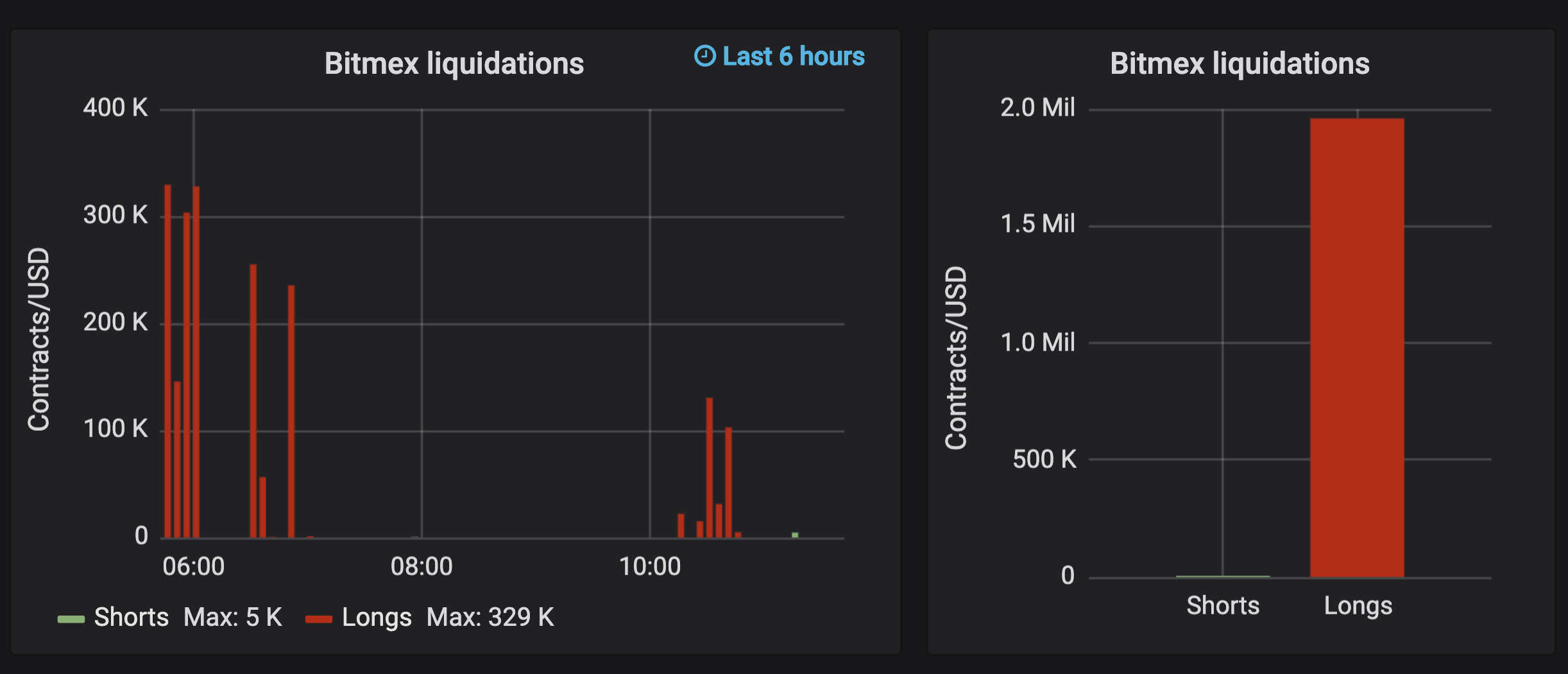Click the Shorts 'Max: 5 K' legend value
This screenshot has width=1568, height=674.
tap(233, 617)
